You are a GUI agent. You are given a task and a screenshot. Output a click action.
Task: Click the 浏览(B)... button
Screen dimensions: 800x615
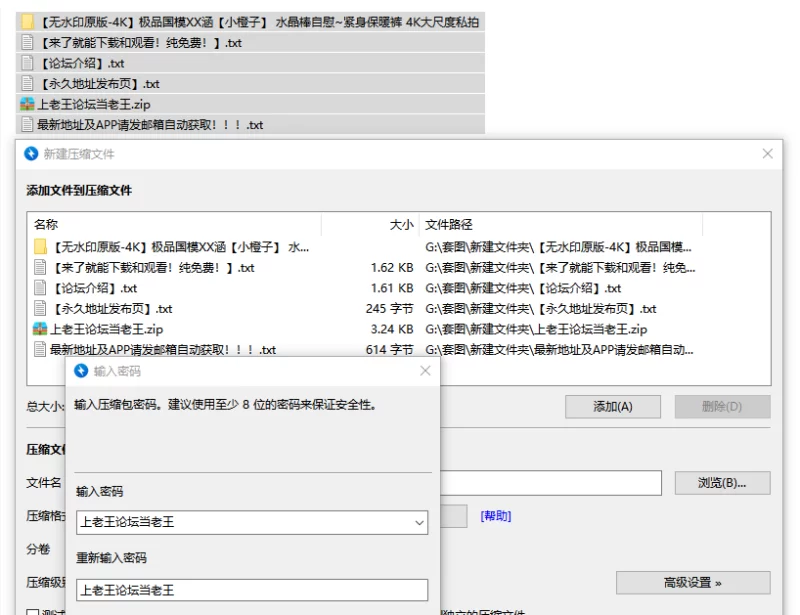coord(722,483)
